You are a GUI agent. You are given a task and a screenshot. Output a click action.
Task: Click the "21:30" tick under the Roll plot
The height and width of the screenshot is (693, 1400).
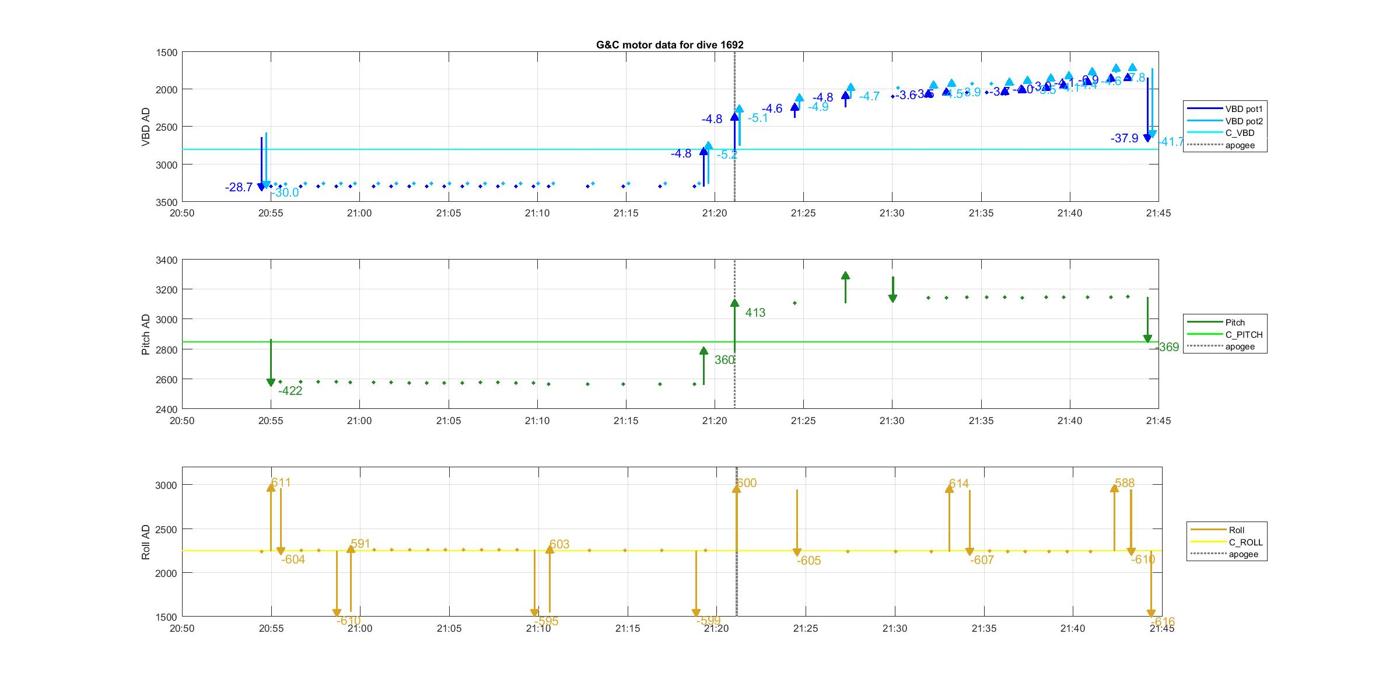point(894,628)
